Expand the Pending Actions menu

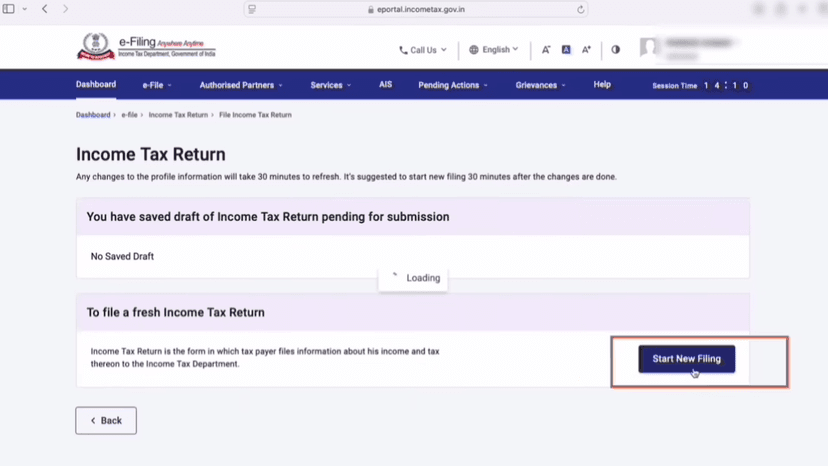tap(453, 85)
